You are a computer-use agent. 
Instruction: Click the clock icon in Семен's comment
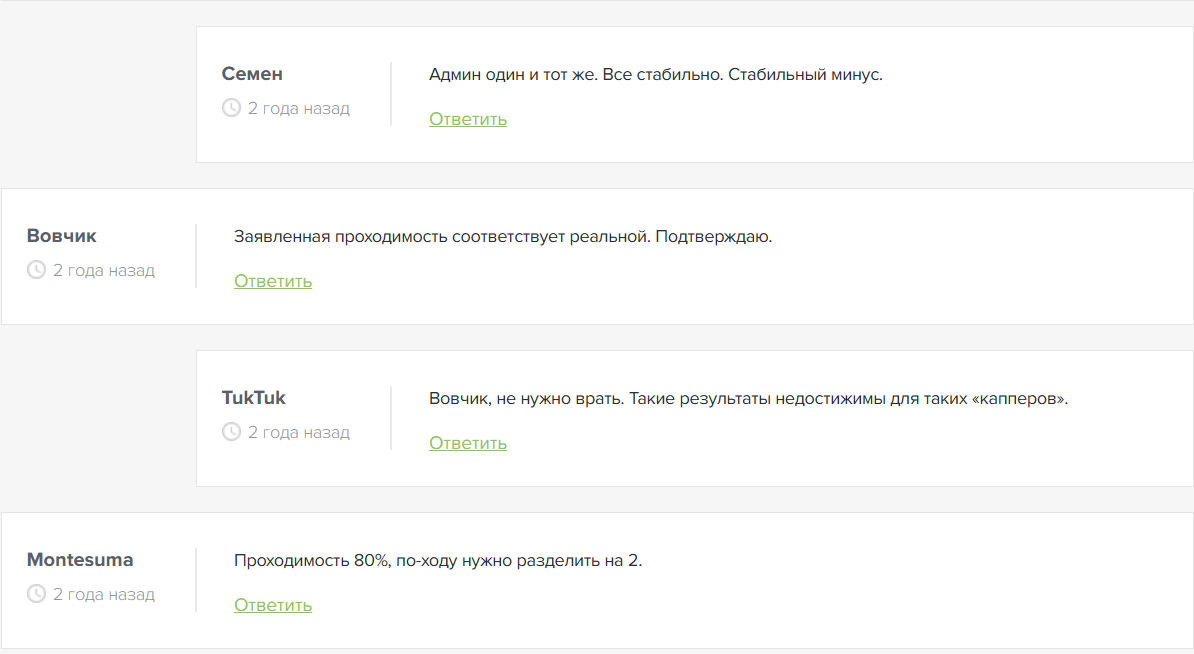coord(231,108)
